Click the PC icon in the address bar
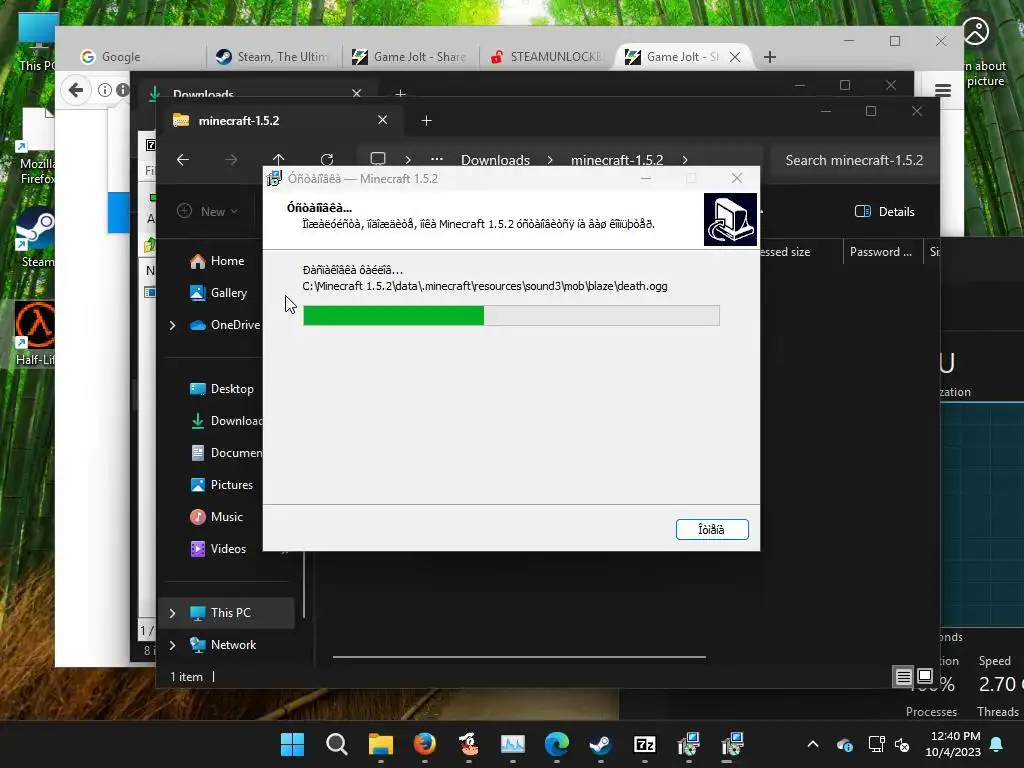Screen dimensions: 1024x768 (x=377, y=159)
